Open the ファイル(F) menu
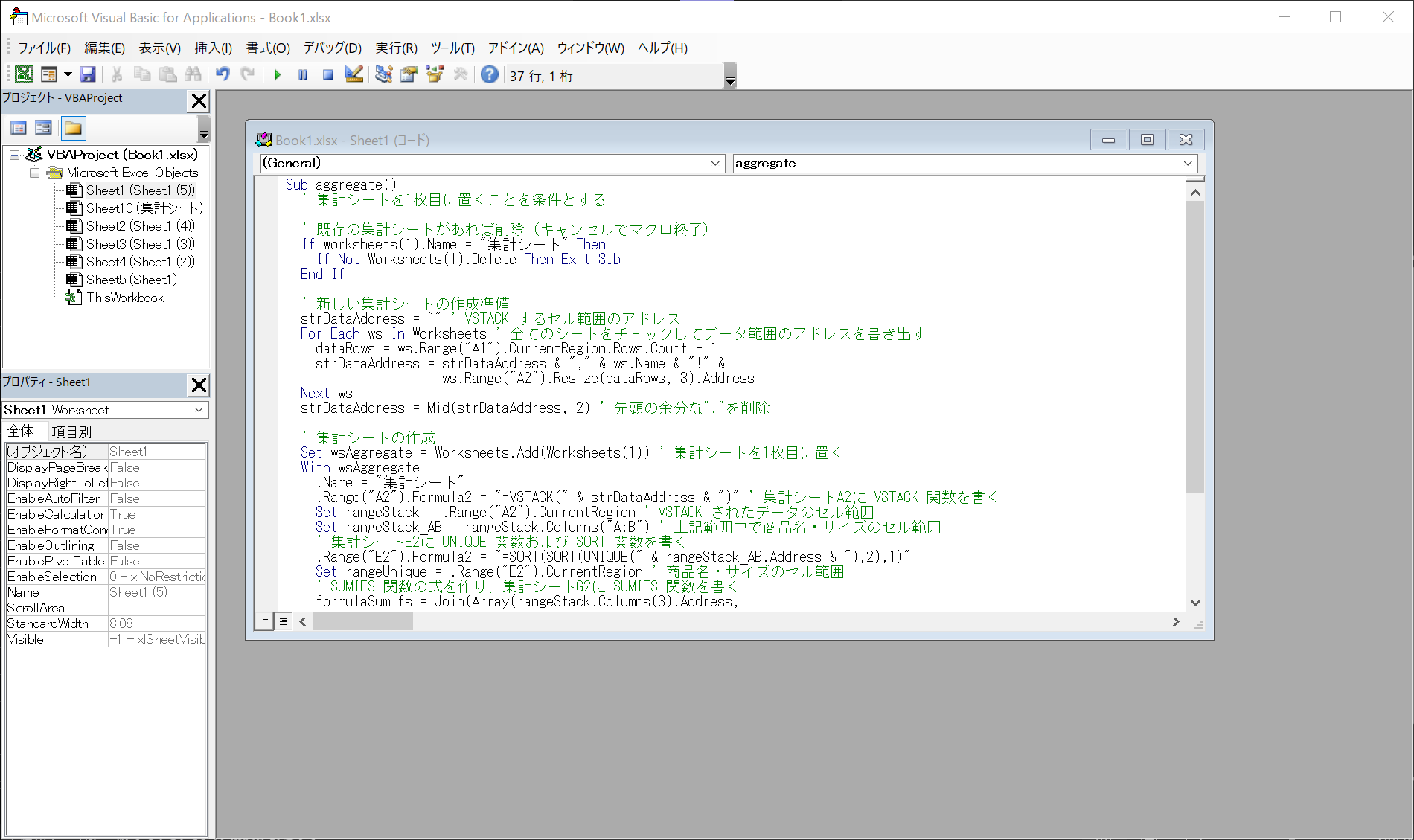 [x=44, y=48]
